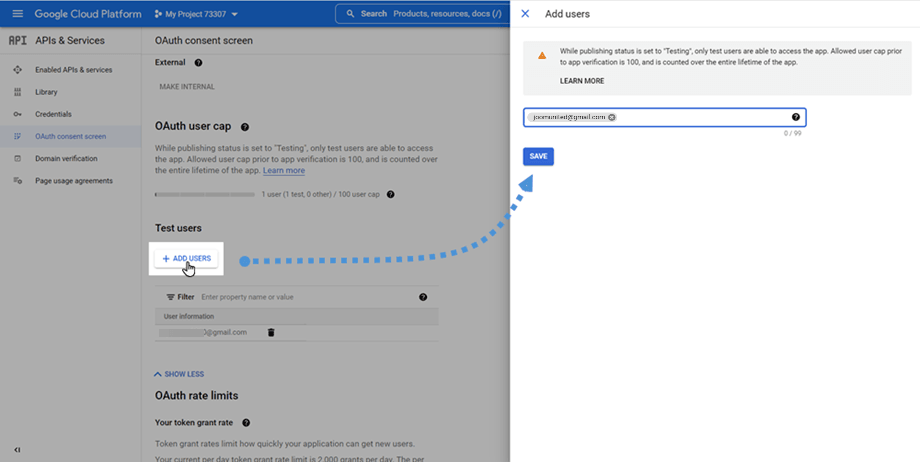Close the Add users panel

525,14
